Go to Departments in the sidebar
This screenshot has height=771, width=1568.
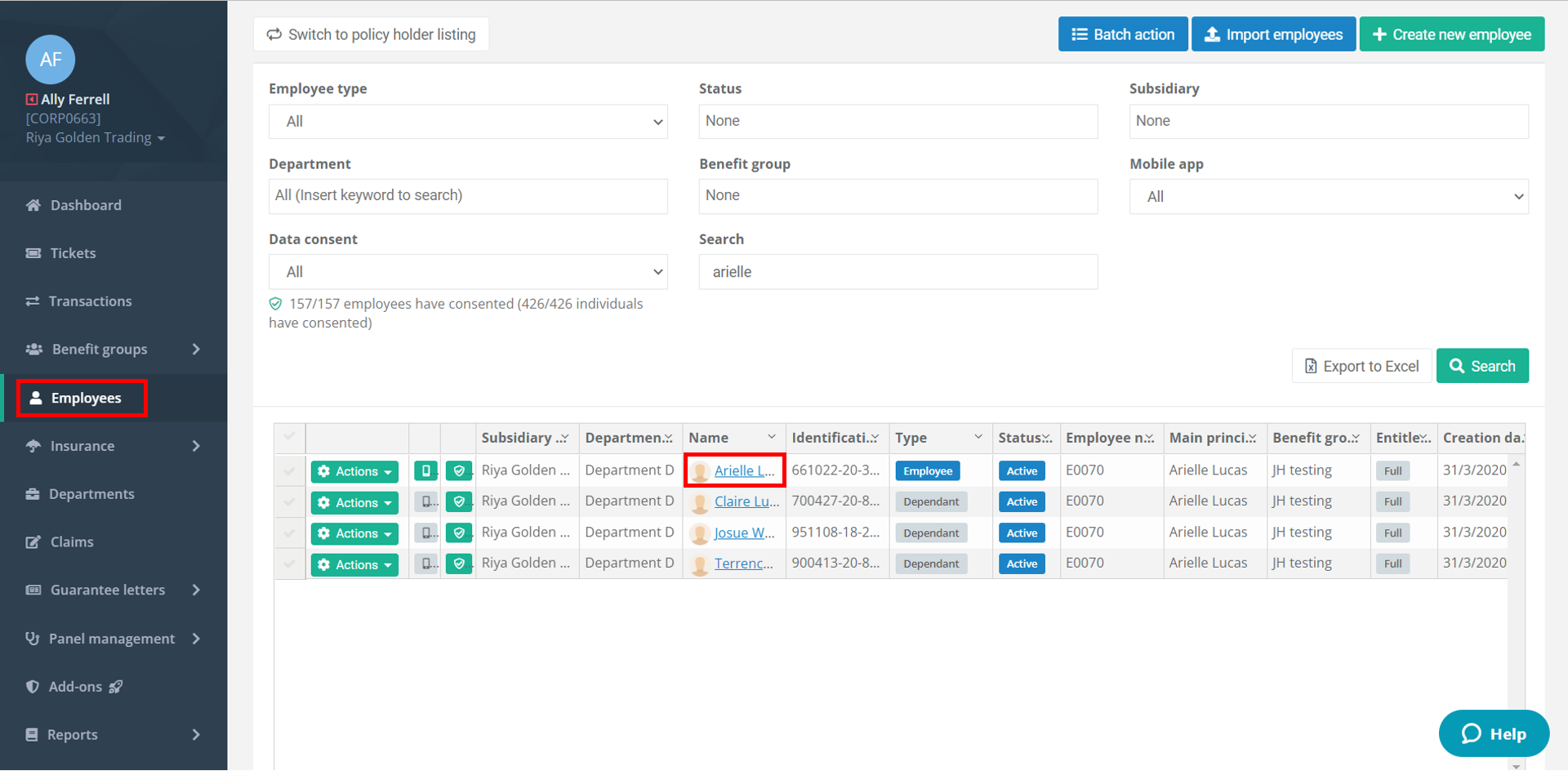point(91,494)
